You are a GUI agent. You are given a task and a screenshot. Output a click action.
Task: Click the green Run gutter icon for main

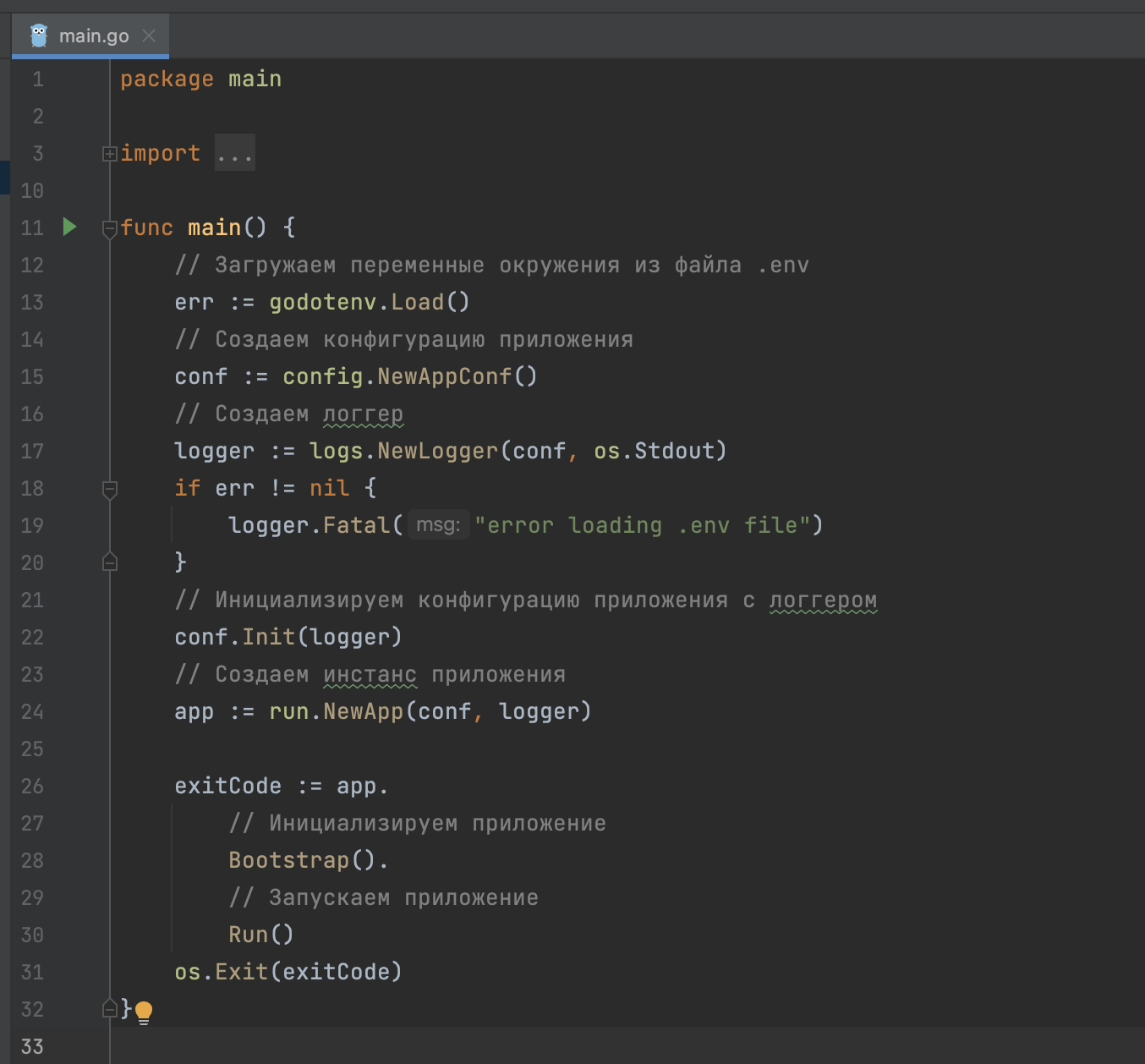[70, 227]
